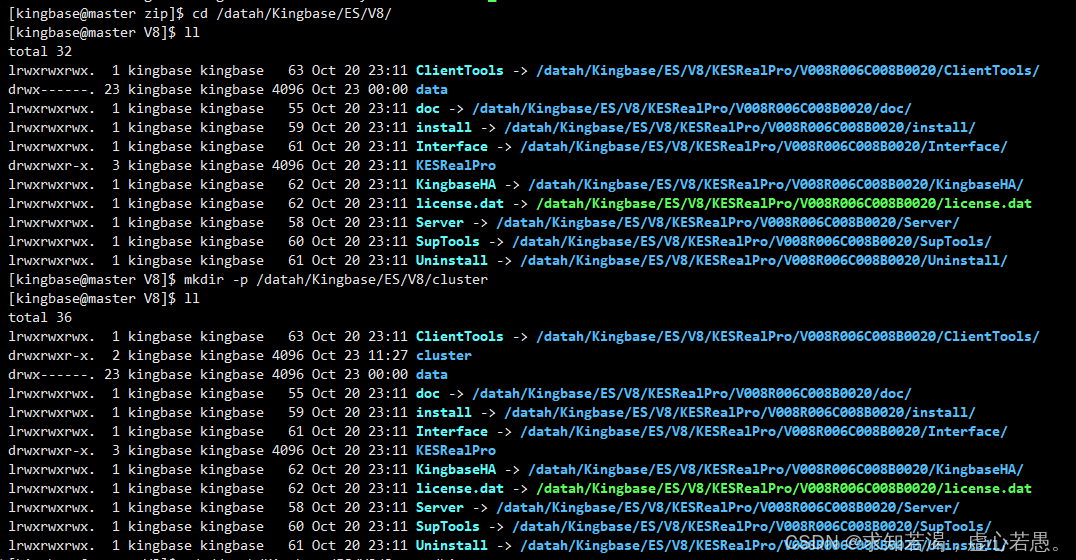The width and height of the screenshot is (1076, 560).
Task: Click 'KESRealPro' directory in the total 36 listing
Action: [456, 451]
